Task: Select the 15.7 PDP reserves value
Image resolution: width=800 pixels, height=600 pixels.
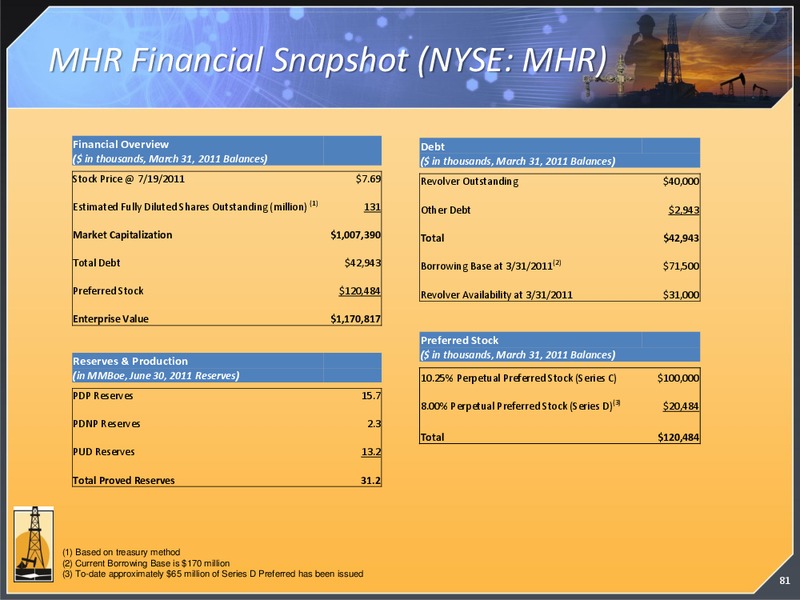Action: pos(371,396)
